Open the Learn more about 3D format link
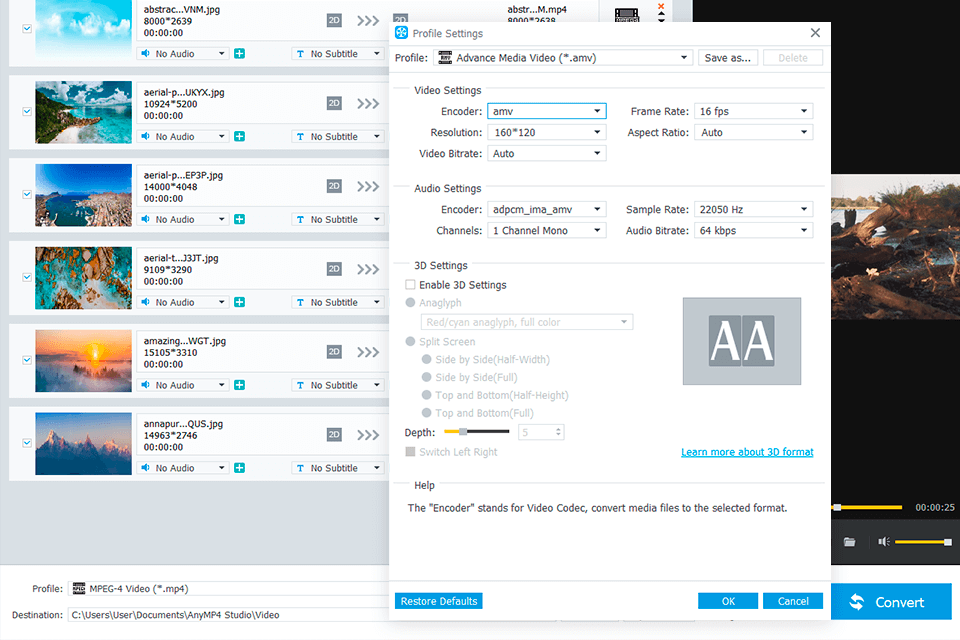The height and width of the screenshot is (640, 960). (x=747, y=452)
